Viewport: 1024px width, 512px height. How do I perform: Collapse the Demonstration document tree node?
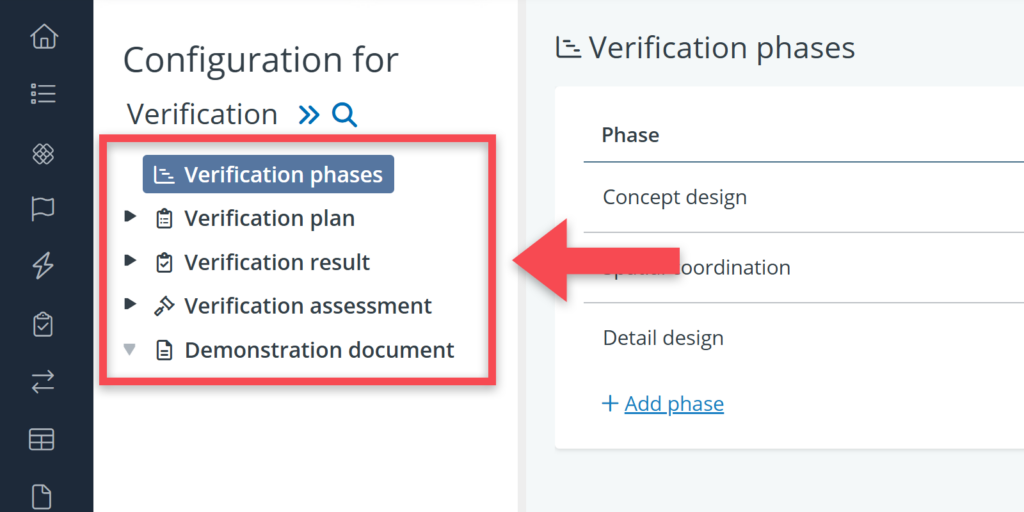130,349
